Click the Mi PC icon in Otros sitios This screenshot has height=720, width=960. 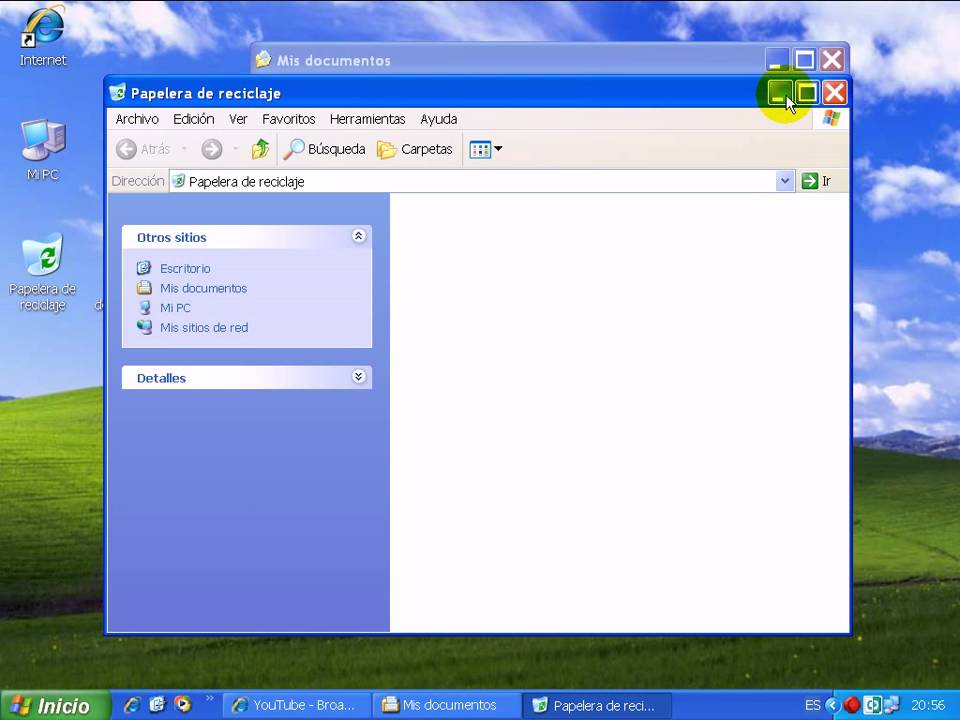click(144, 307)
